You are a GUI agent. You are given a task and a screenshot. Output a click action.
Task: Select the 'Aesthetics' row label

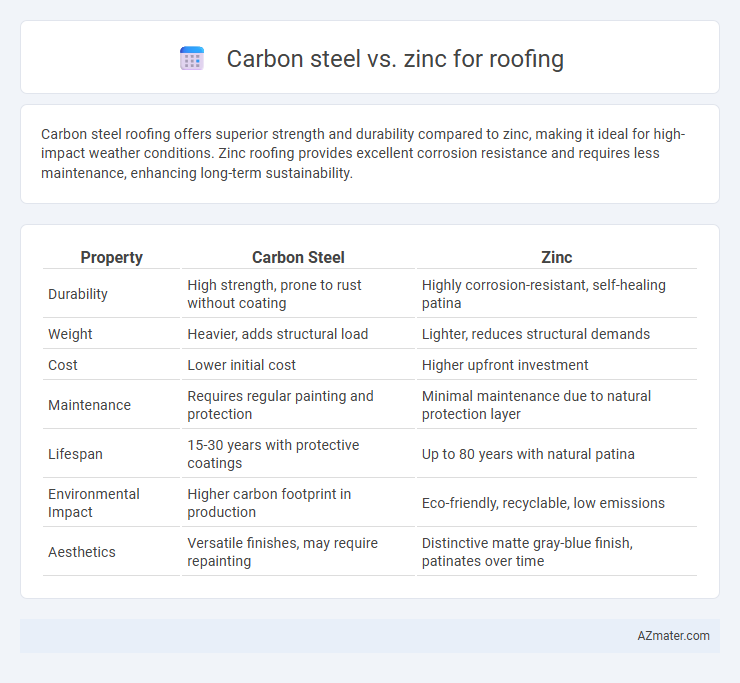[82, 552]
